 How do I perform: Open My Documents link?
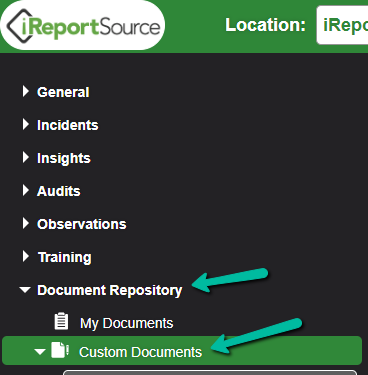tap(126, 323)
